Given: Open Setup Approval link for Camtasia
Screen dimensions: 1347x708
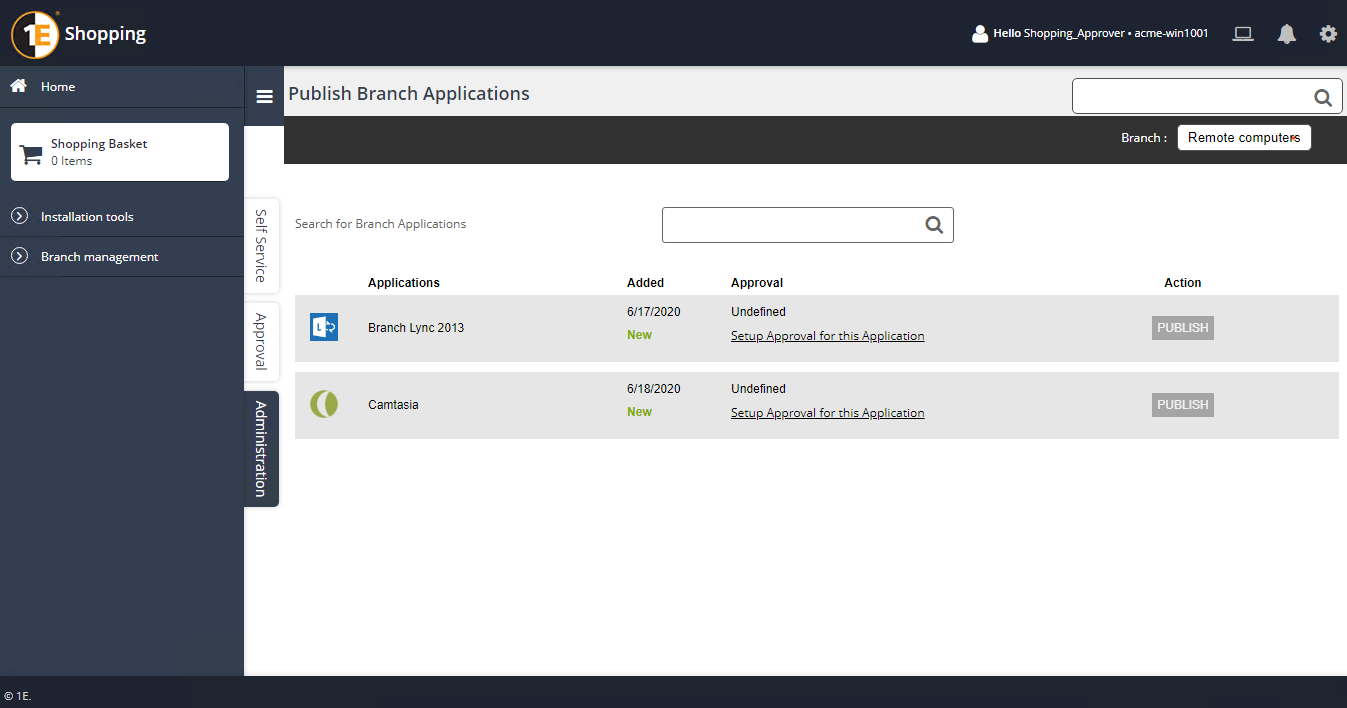Looking at the screenshot, I should coord(827,413).
